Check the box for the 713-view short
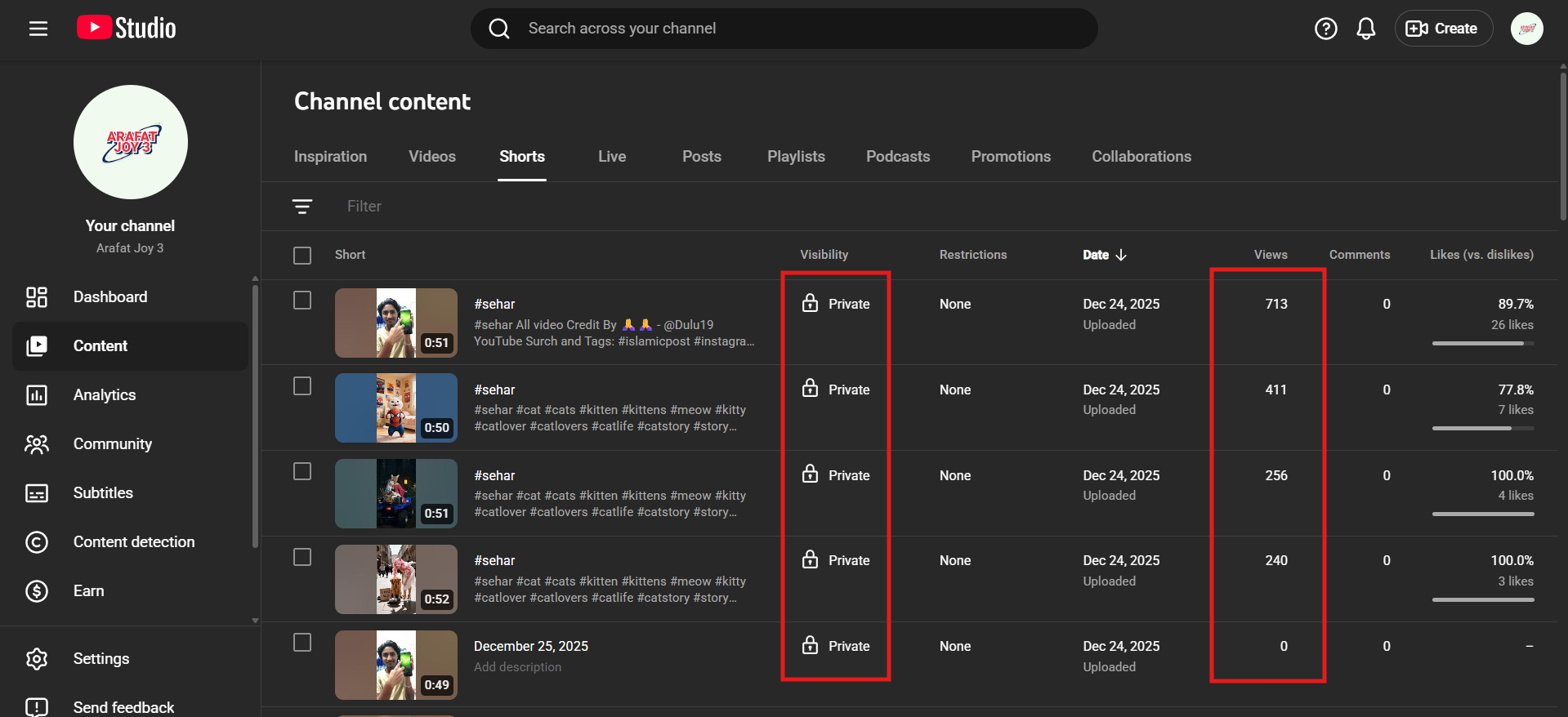 [302, 301]
